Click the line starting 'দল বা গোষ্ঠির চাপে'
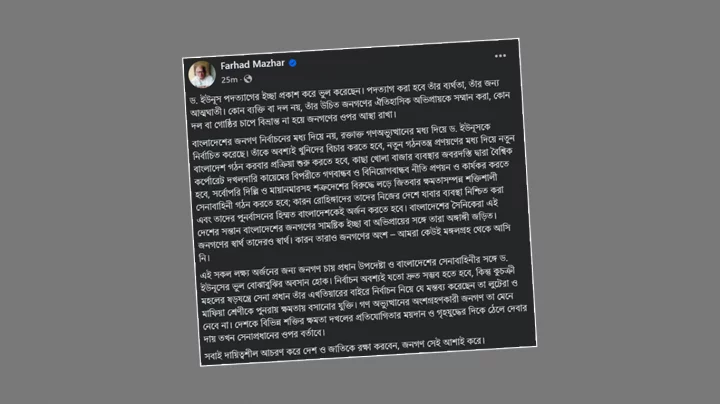720x404 pixels. tap(293, 119)
